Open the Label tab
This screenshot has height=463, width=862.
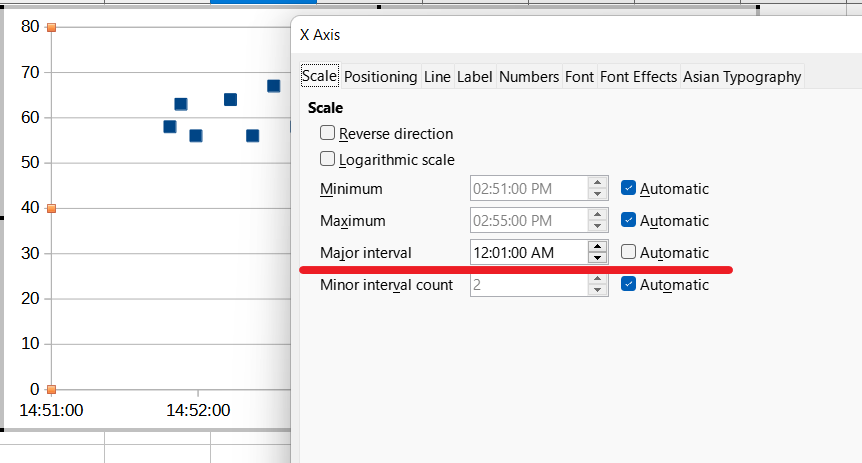(474, 76)
